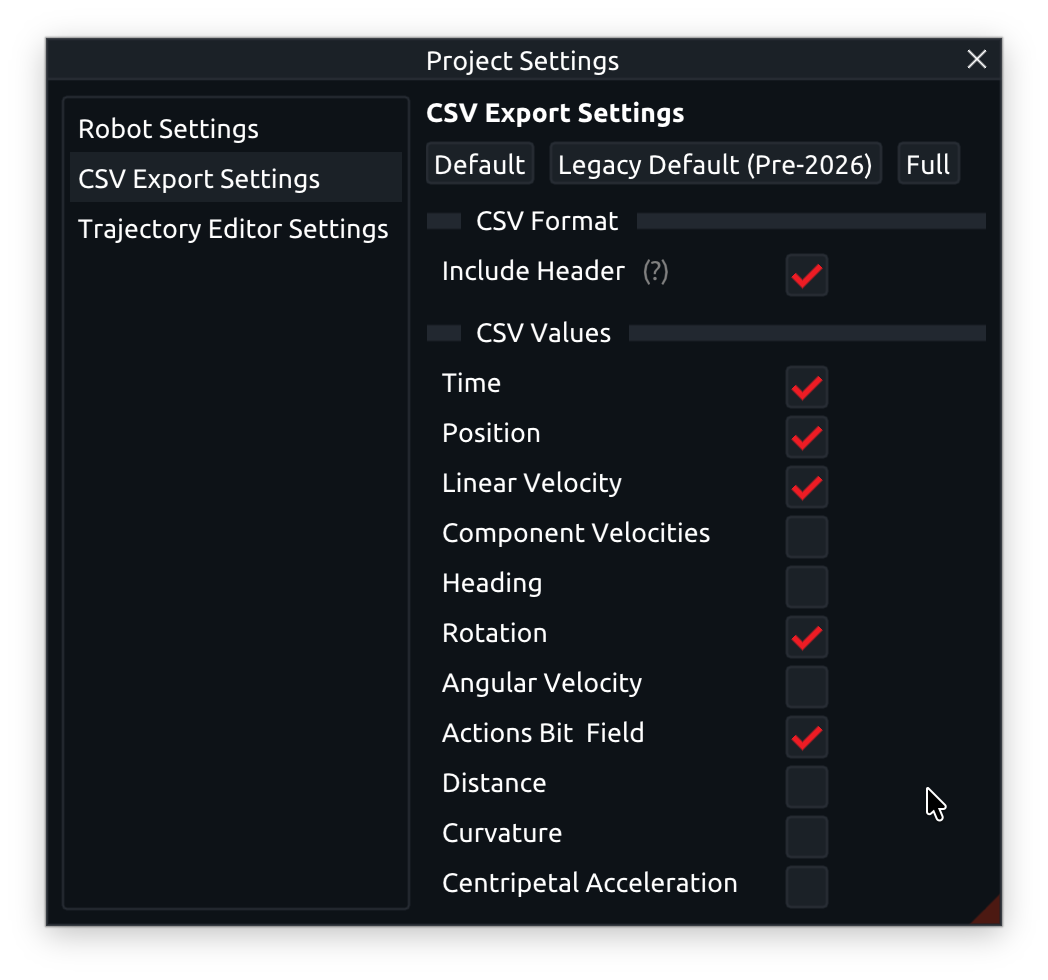Viewport: 1048px width, 980px height.
Task: Turn off Linear Velocity export
Action: (806, 487)
